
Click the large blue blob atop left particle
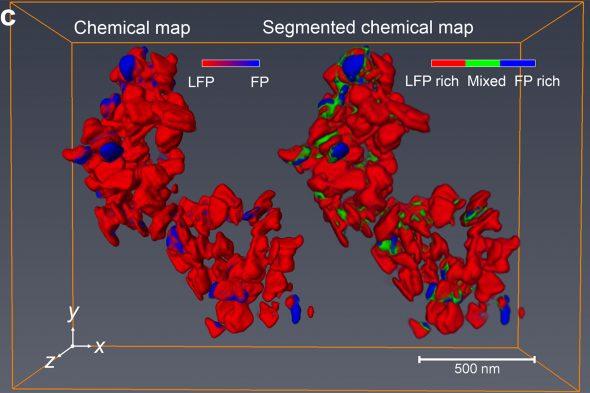pyautogui.click(x=128, y=67)
